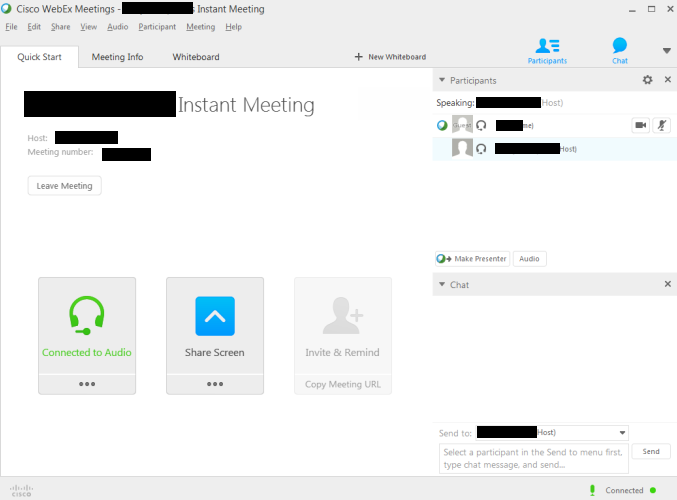Image resolution: width=677 pixels, height=500 pixels.
Task: Open the Participant menu
Action: tap(157, 27)
